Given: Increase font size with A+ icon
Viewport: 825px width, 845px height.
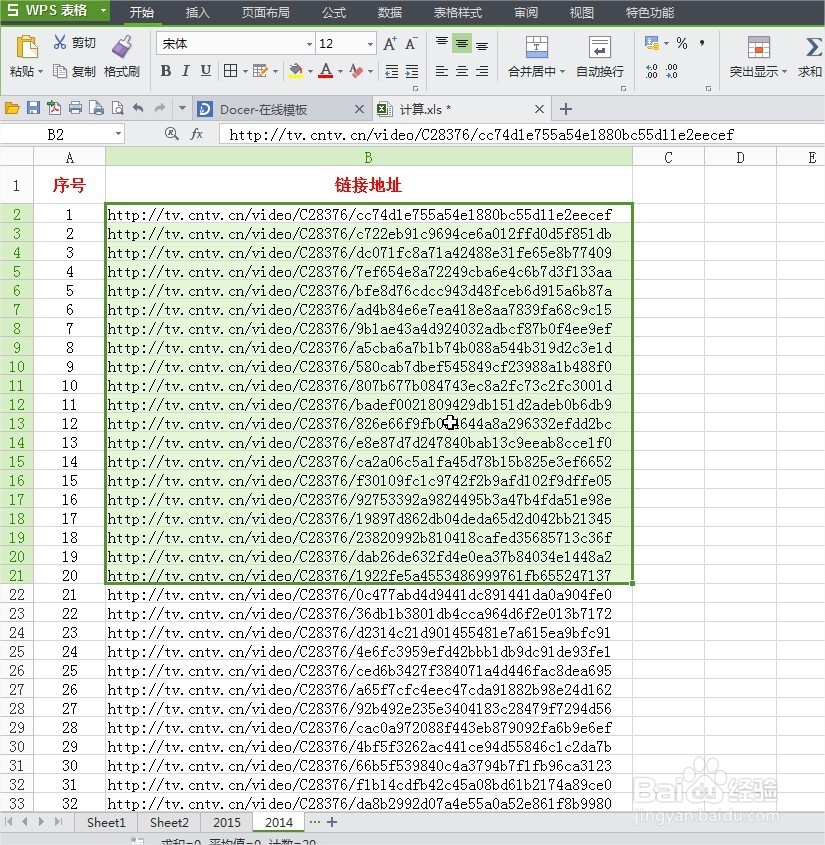Looking at the screenshot, I should point(390,44).
